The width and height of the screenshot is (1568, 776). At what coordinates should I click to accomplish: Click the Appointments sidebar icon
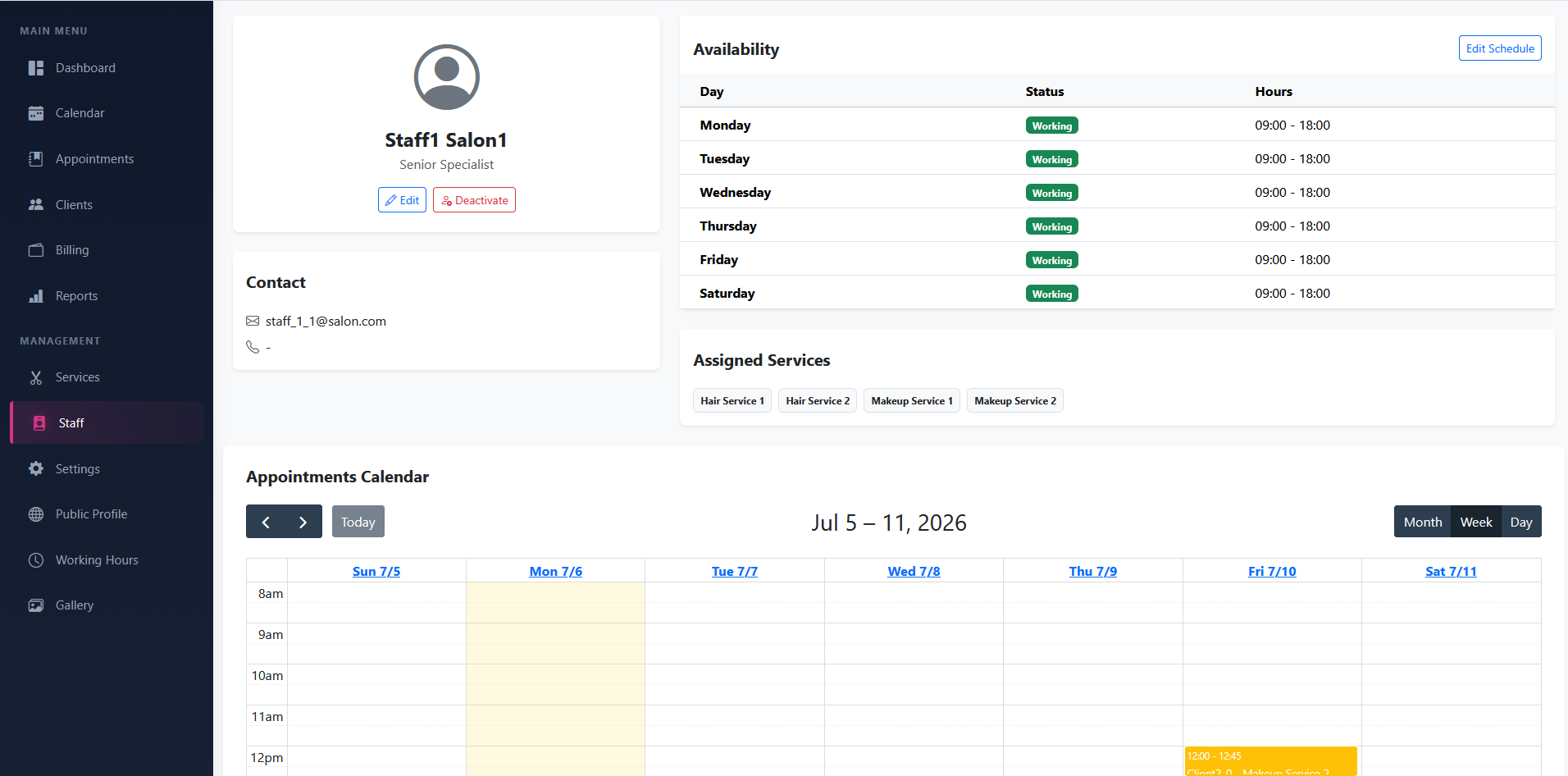tap(36, 159)
